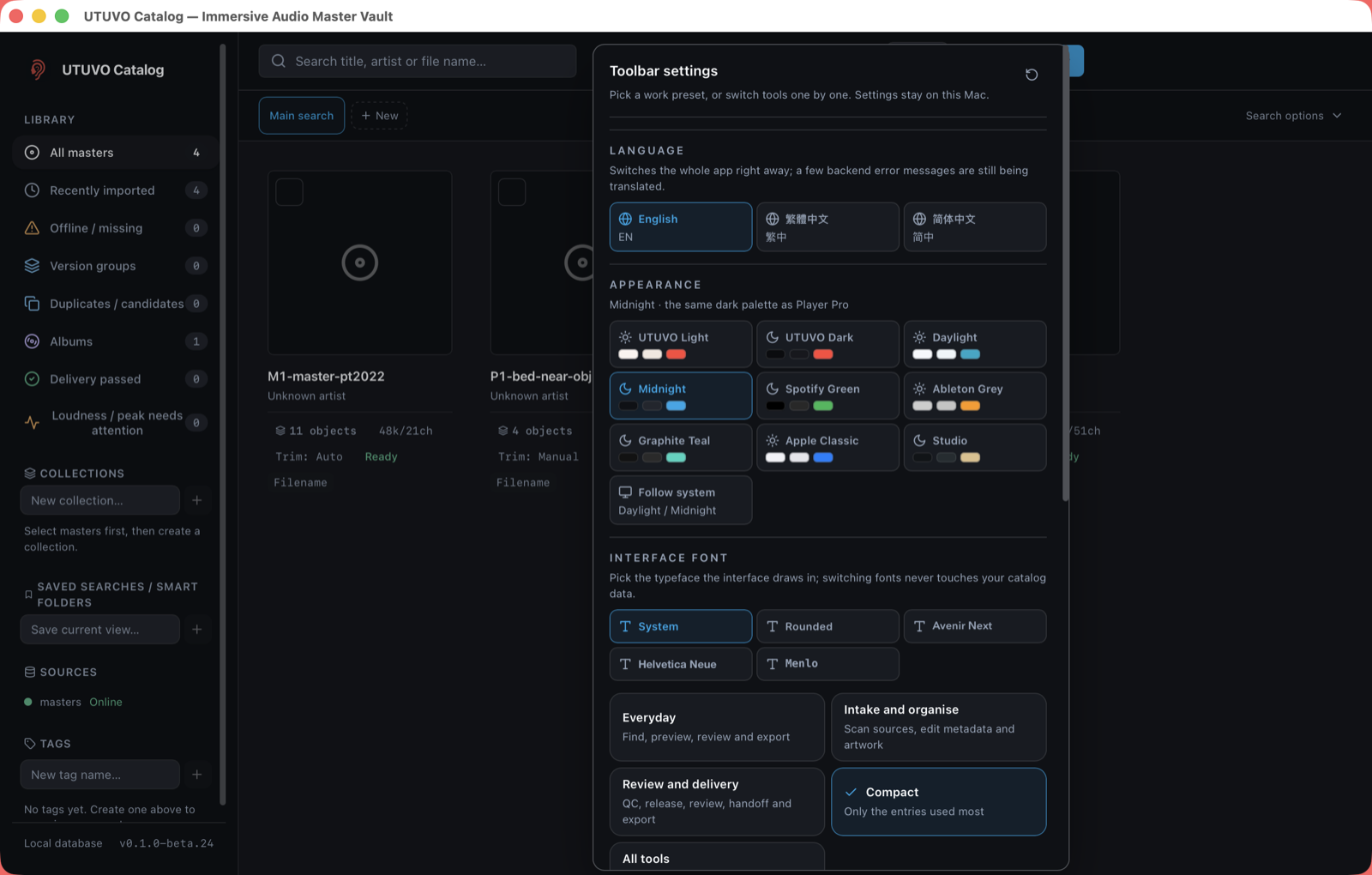Click the toolbar settings panel scrollbar
The image size is (1372, 875).
[x=1066, y=273]
